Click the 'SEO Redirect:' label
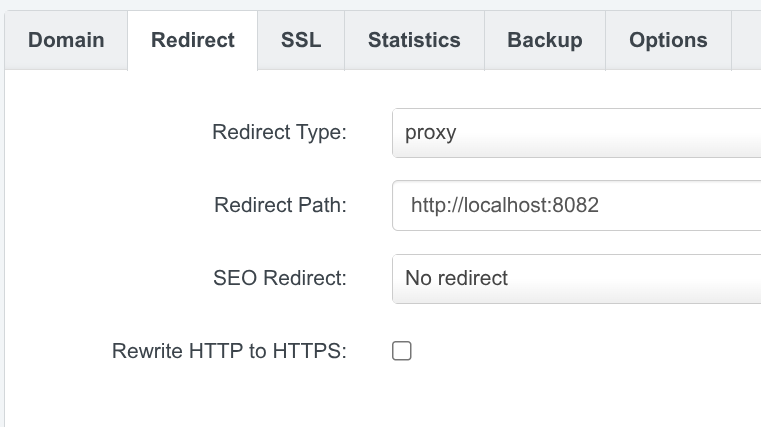The height and width of the screenshot is (427, 761). [279, 279]
